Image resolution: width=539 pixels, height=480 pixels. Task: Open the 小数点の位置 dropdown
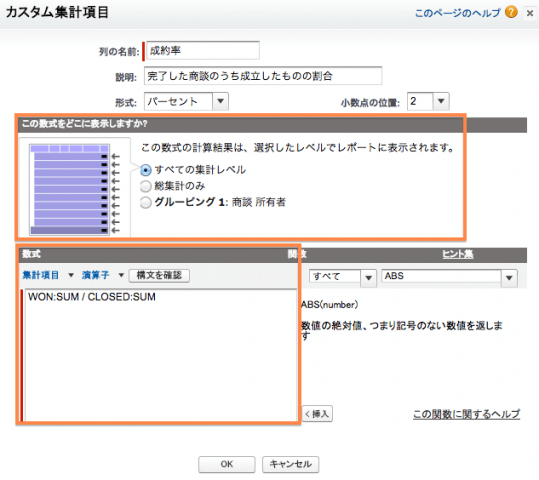click(x=428, y=101)
